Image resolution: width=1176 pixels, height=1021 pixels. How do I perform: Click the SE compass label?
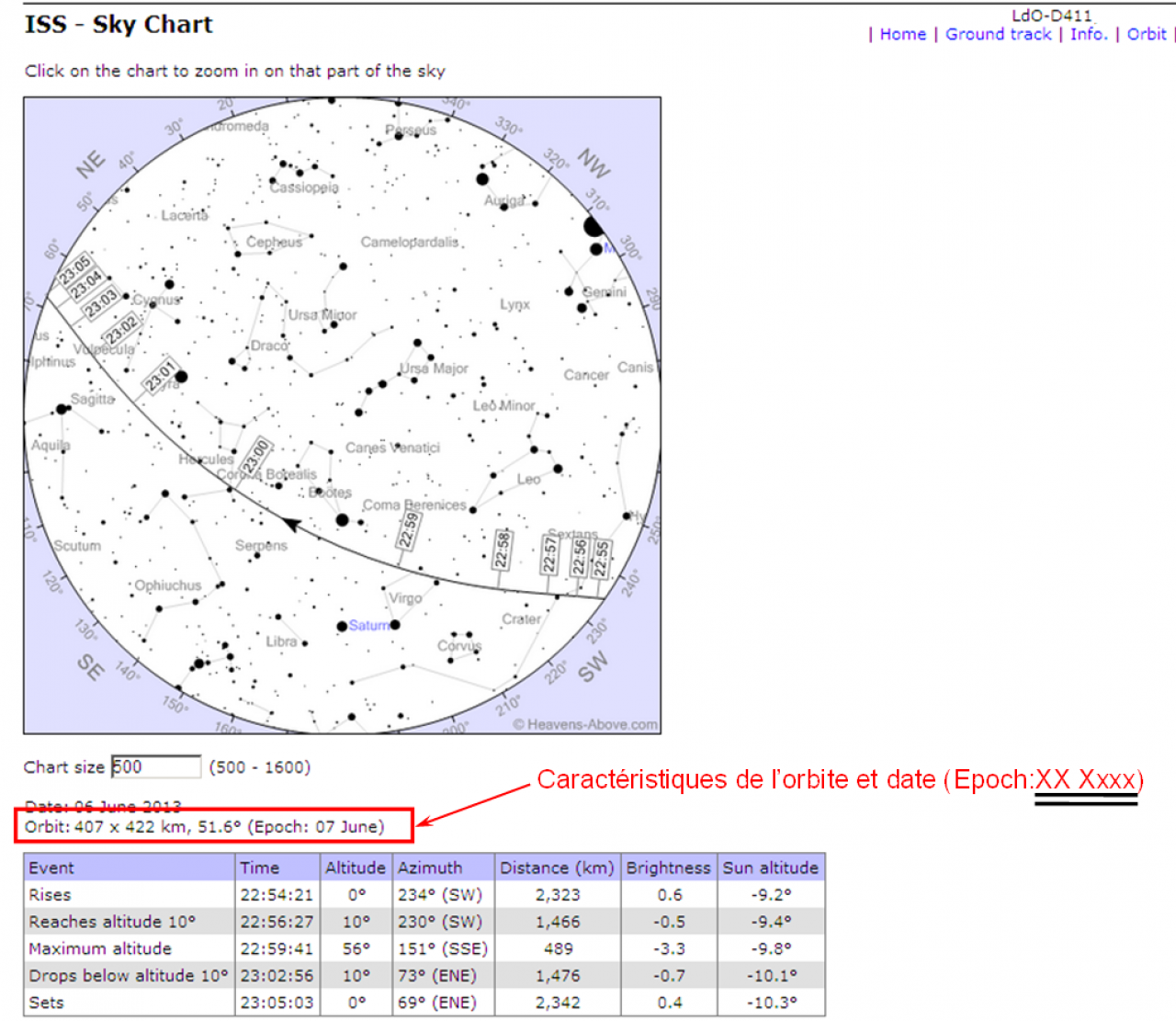tap(90, 666)
